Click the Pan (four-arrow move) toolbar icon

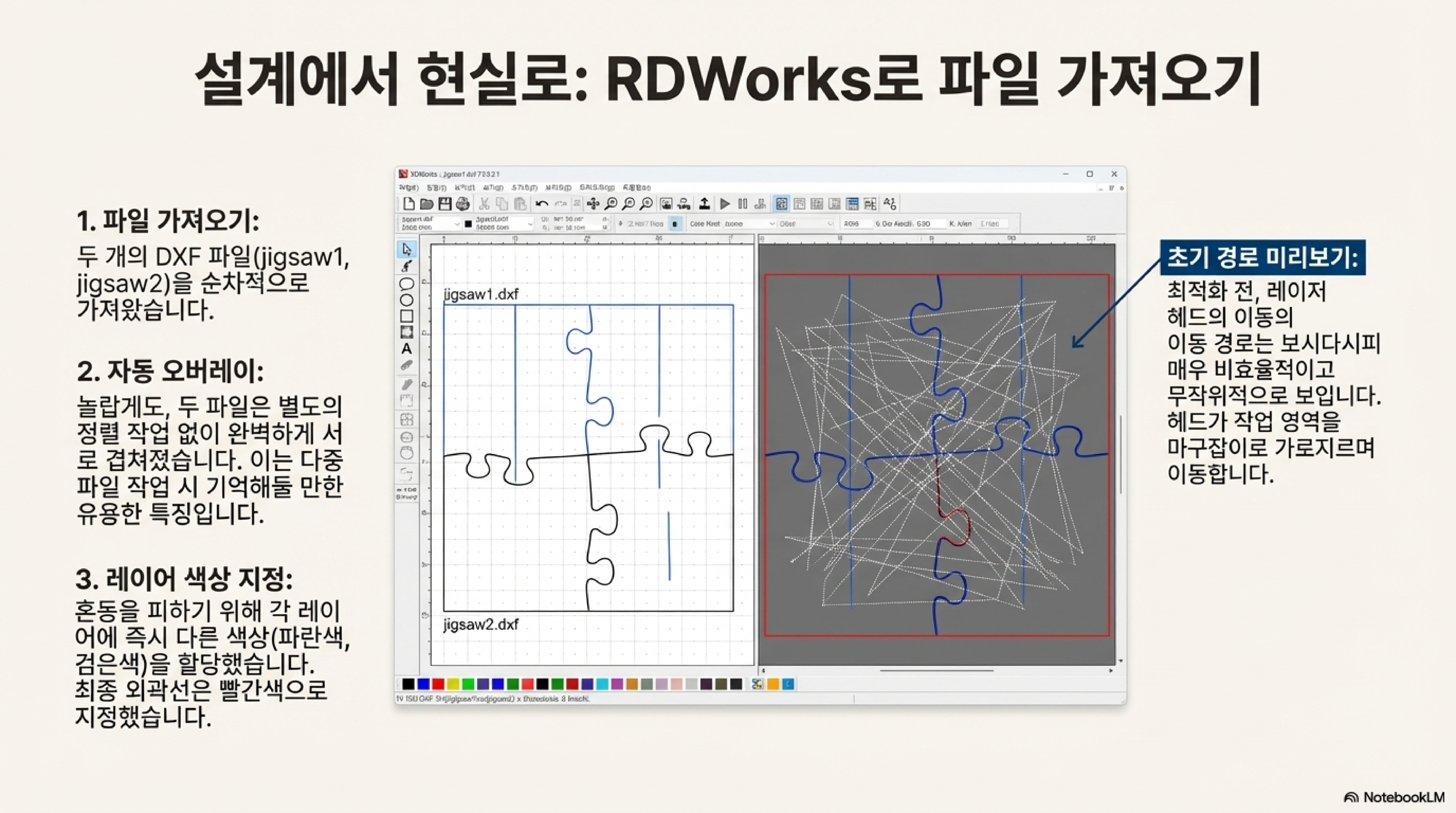(593, 204)
